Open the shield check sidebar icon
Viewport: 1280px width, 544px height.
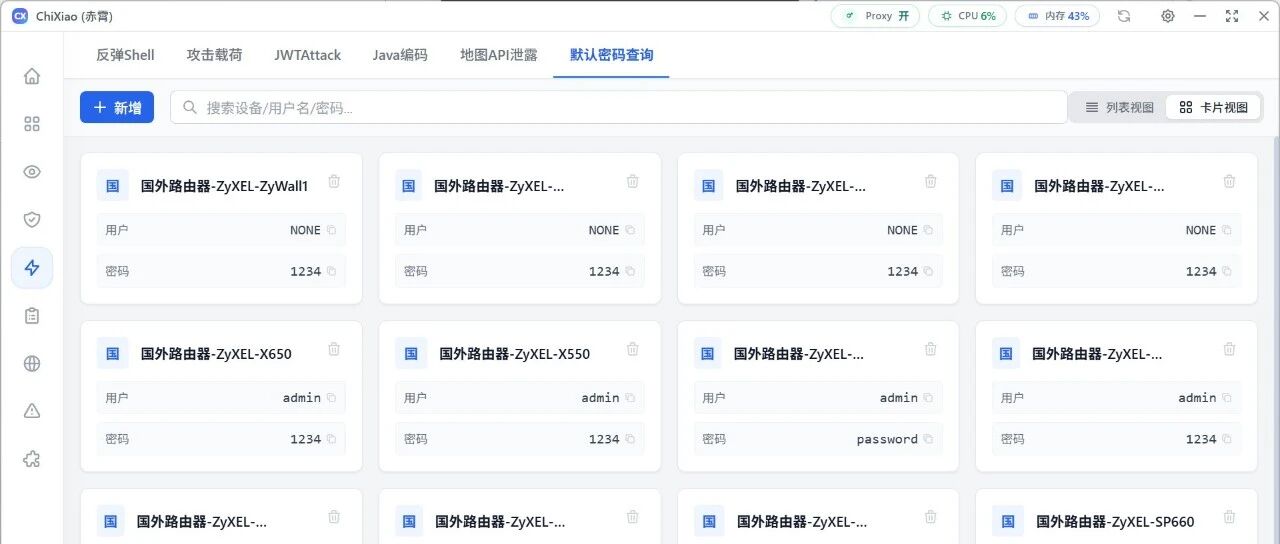pyautogui.click(x=32, y=220)
